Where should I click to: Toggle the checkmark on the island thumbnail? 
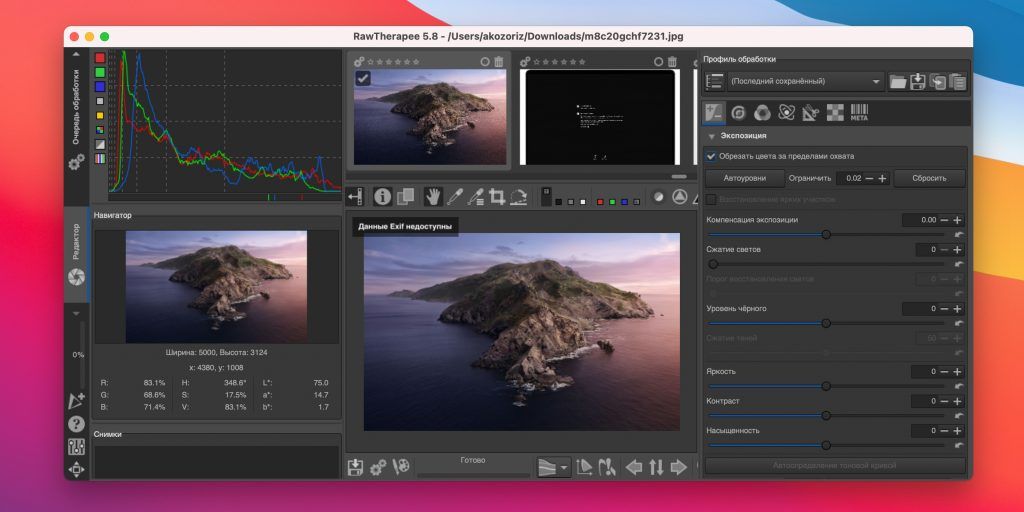tap(363, 79)
